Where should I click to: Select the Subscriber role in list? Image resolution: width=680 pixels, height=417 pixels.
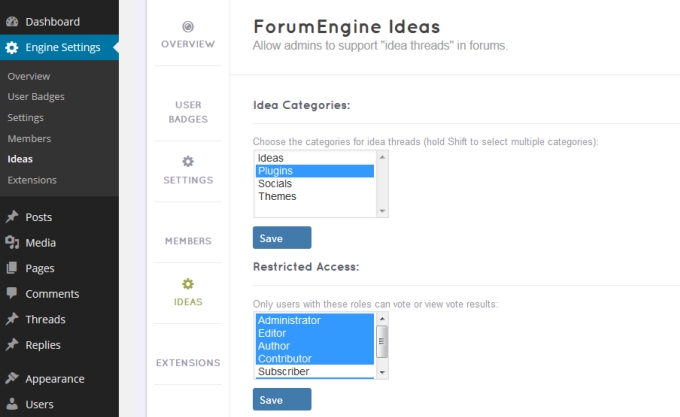283,372
